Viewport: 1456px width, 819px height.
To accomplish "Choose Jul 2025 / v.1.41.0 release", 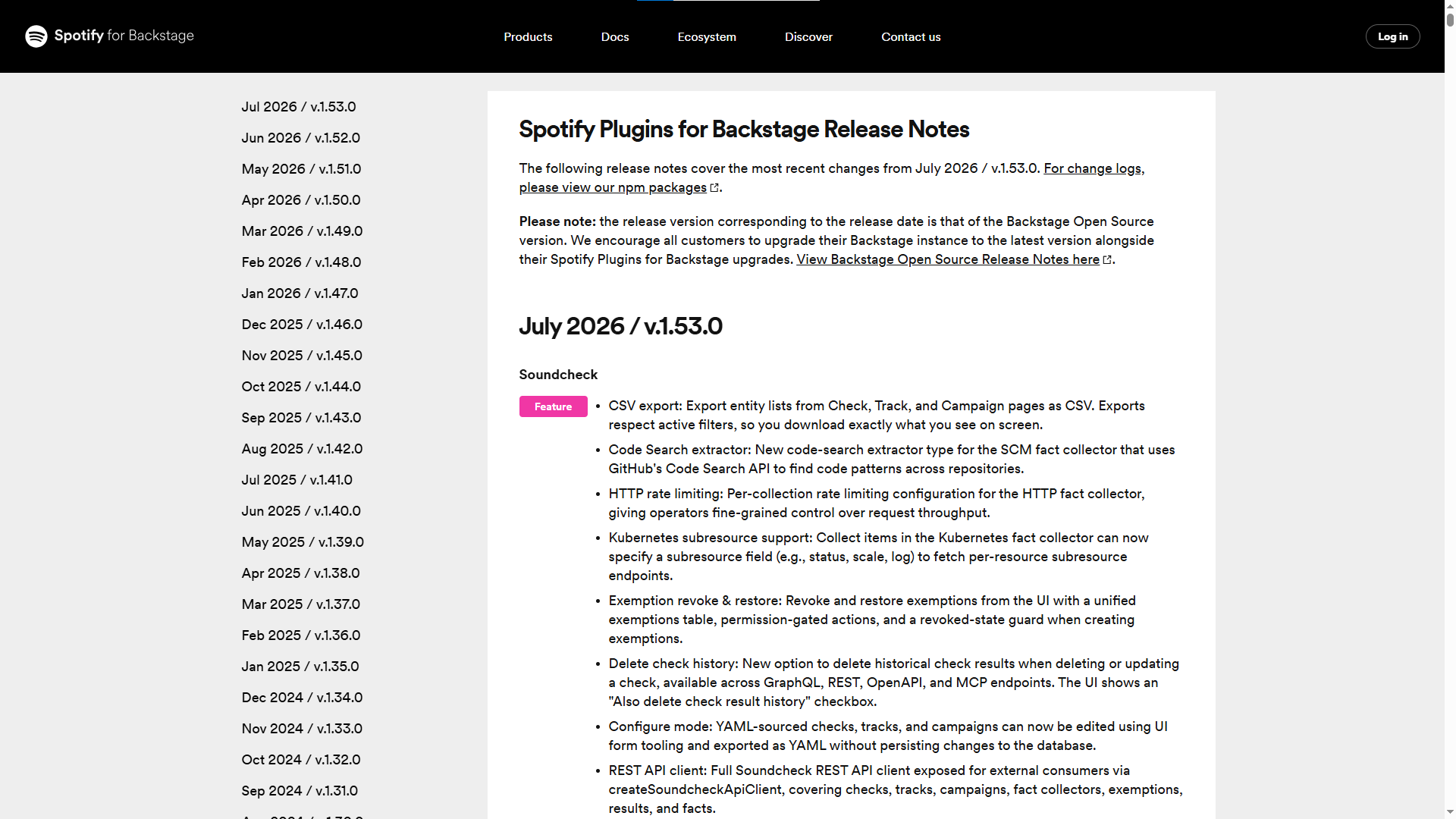I will [x=297, y=480].
